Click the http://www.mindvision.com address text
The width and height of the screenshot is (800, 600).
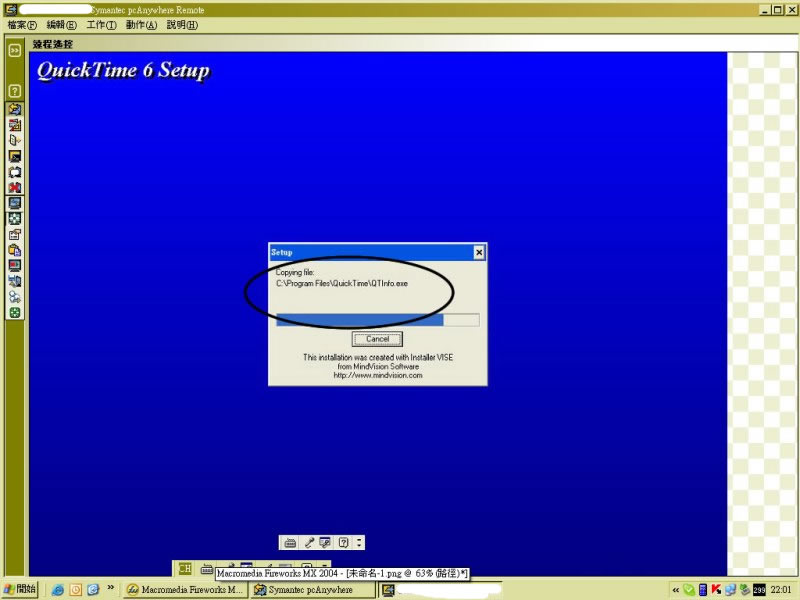click(x=378, y=376)
